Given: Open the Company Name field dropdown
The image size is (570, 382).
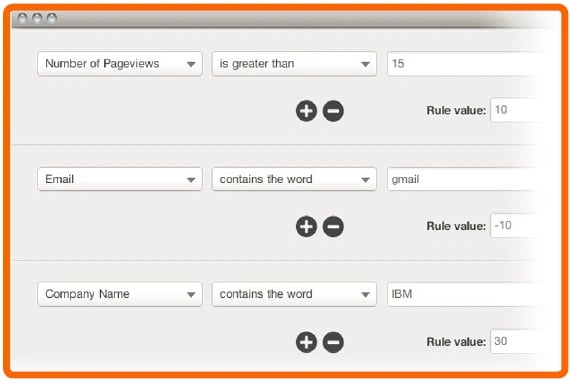Looking at the screenshot, I should (x=120, y=294).
